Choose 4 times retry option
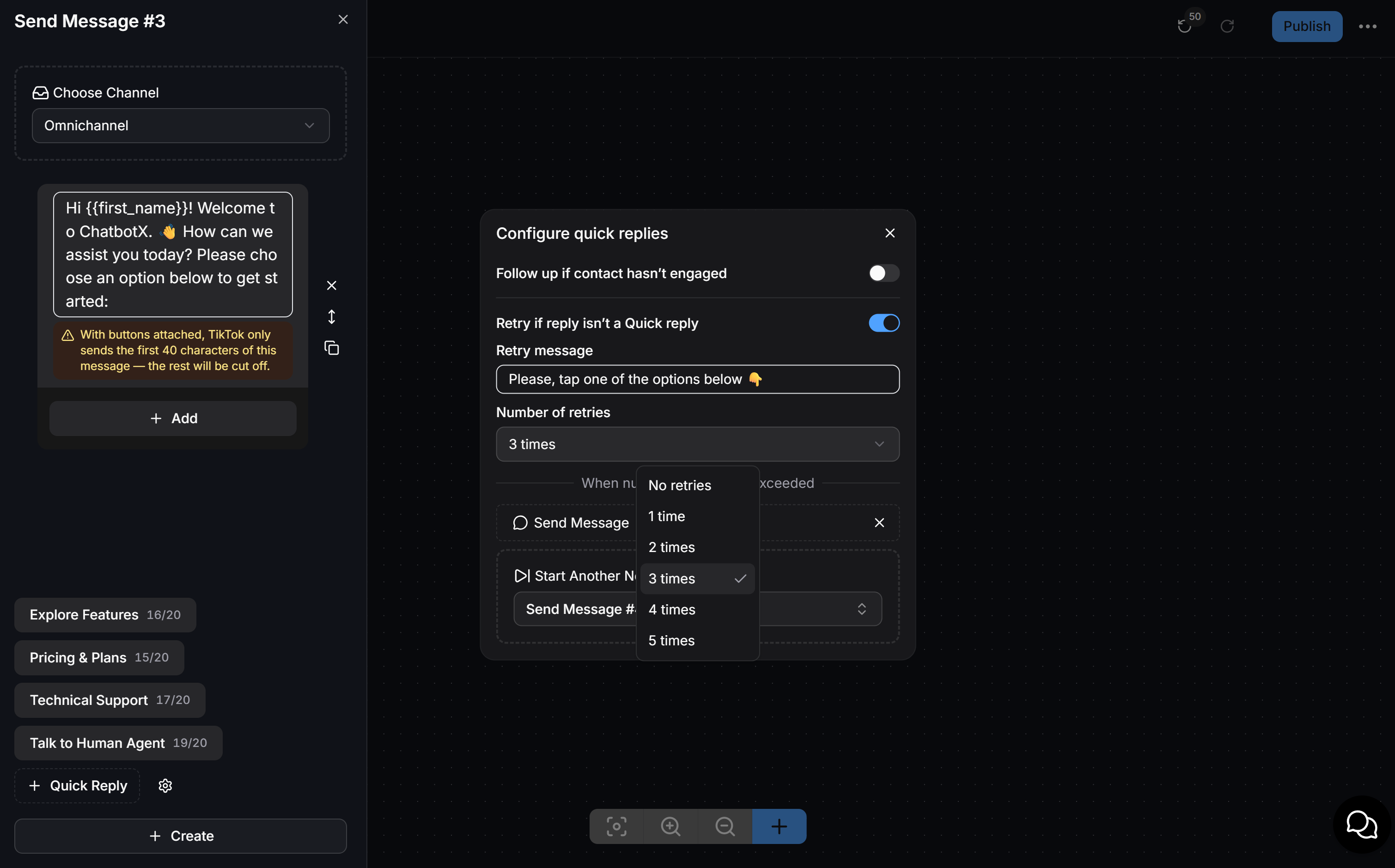 698,610
